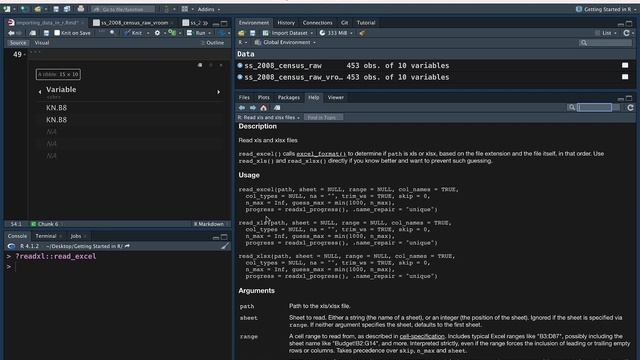Screen dimensions: 640x360
Task: Open the Console tab
Action: (x=17, y=236)
